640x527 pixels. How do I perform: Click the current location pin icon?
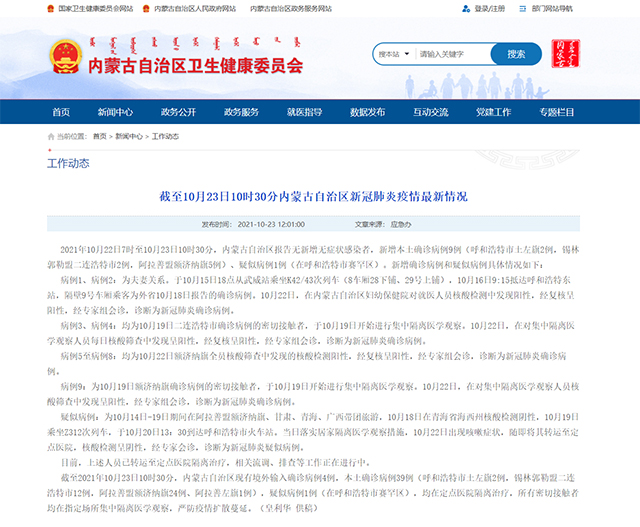click(50, 136)
